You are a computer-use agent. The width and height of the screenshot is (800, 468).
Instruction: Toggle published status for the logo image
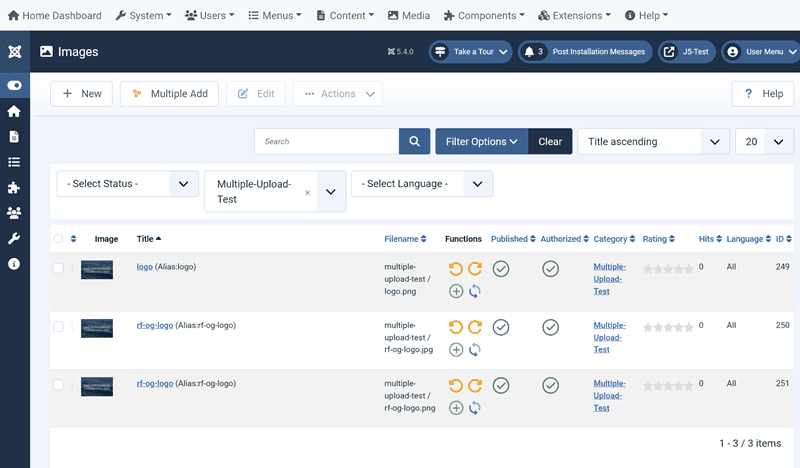(501, 269)
